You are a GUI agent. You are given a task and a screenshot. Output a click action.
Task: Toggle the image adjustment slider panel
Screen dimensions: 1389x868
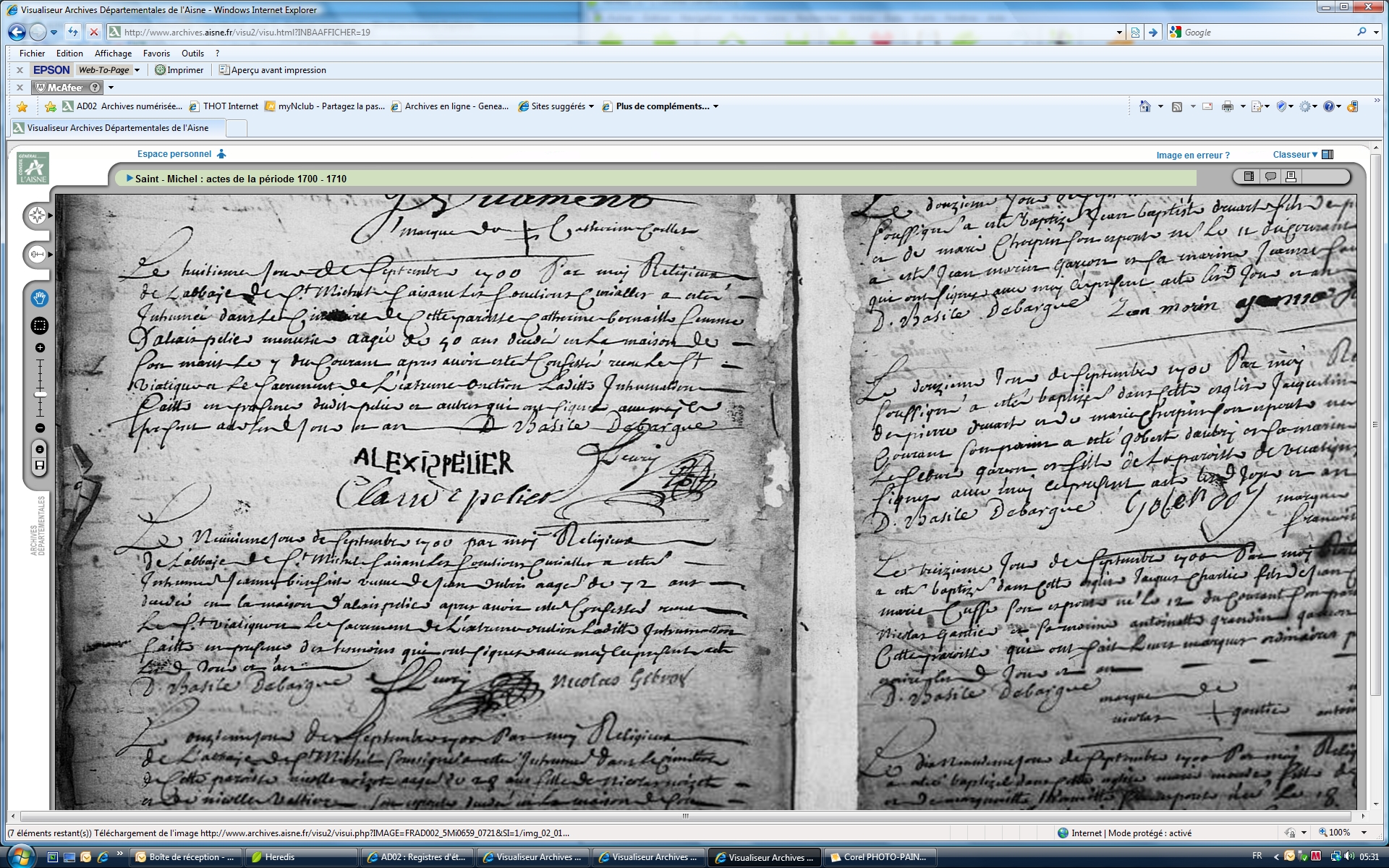click(x=37, y=255)
